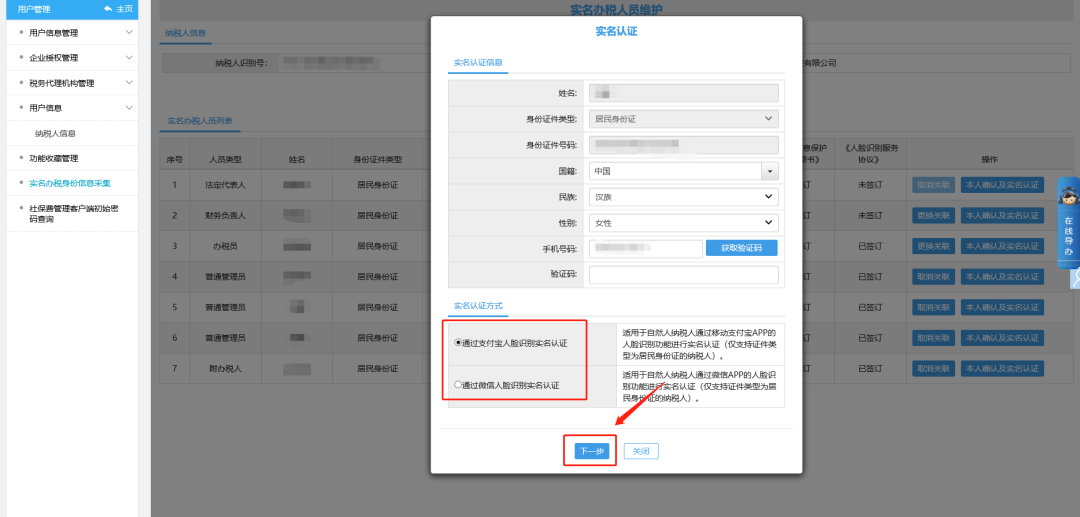
Task: Click the 验证码 verification code input field
Action: click(683, 275)
